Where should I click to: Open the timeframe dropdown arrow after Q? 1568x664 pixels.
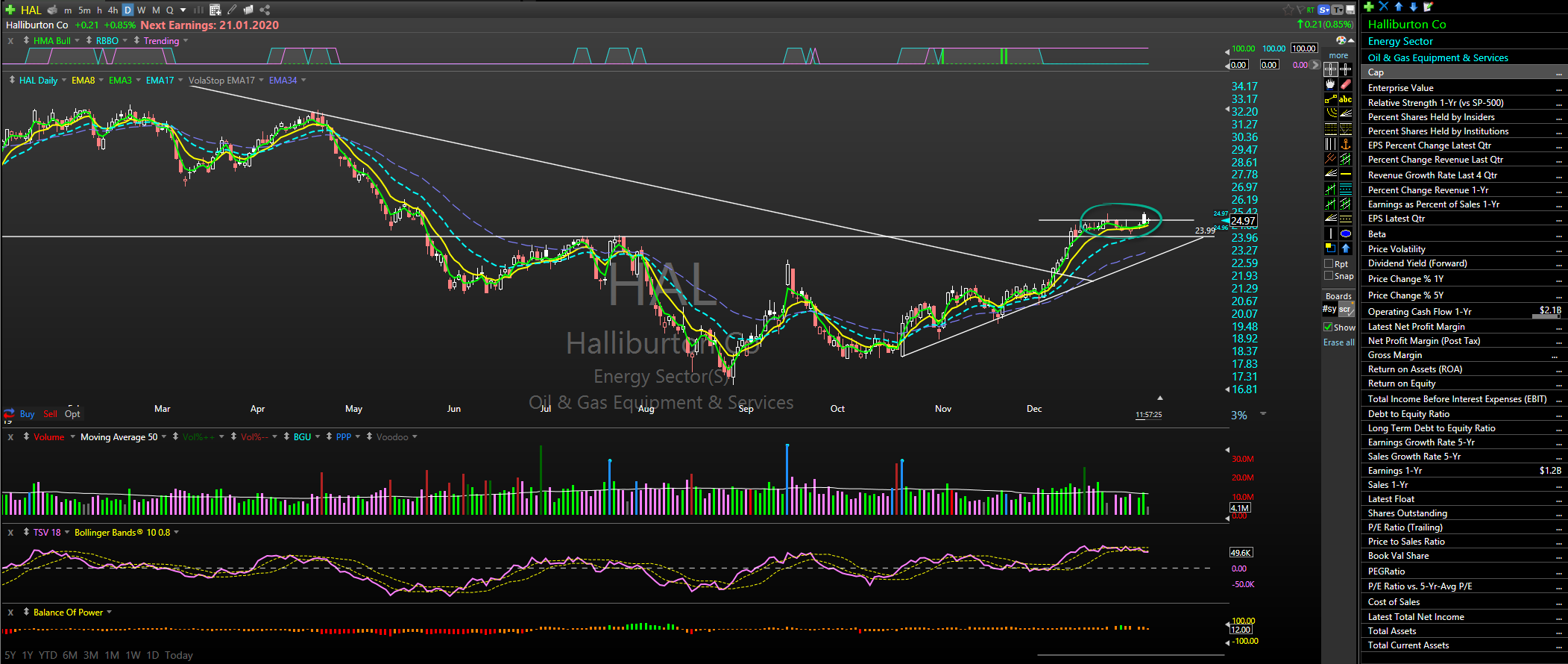click(x=183, y=10)
